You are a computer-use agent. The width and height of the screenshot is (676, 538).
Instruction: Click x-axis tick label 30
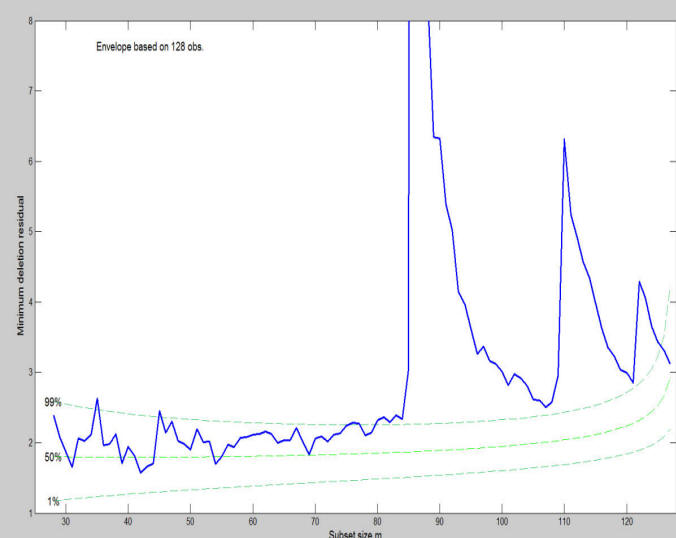click(66, 522)
